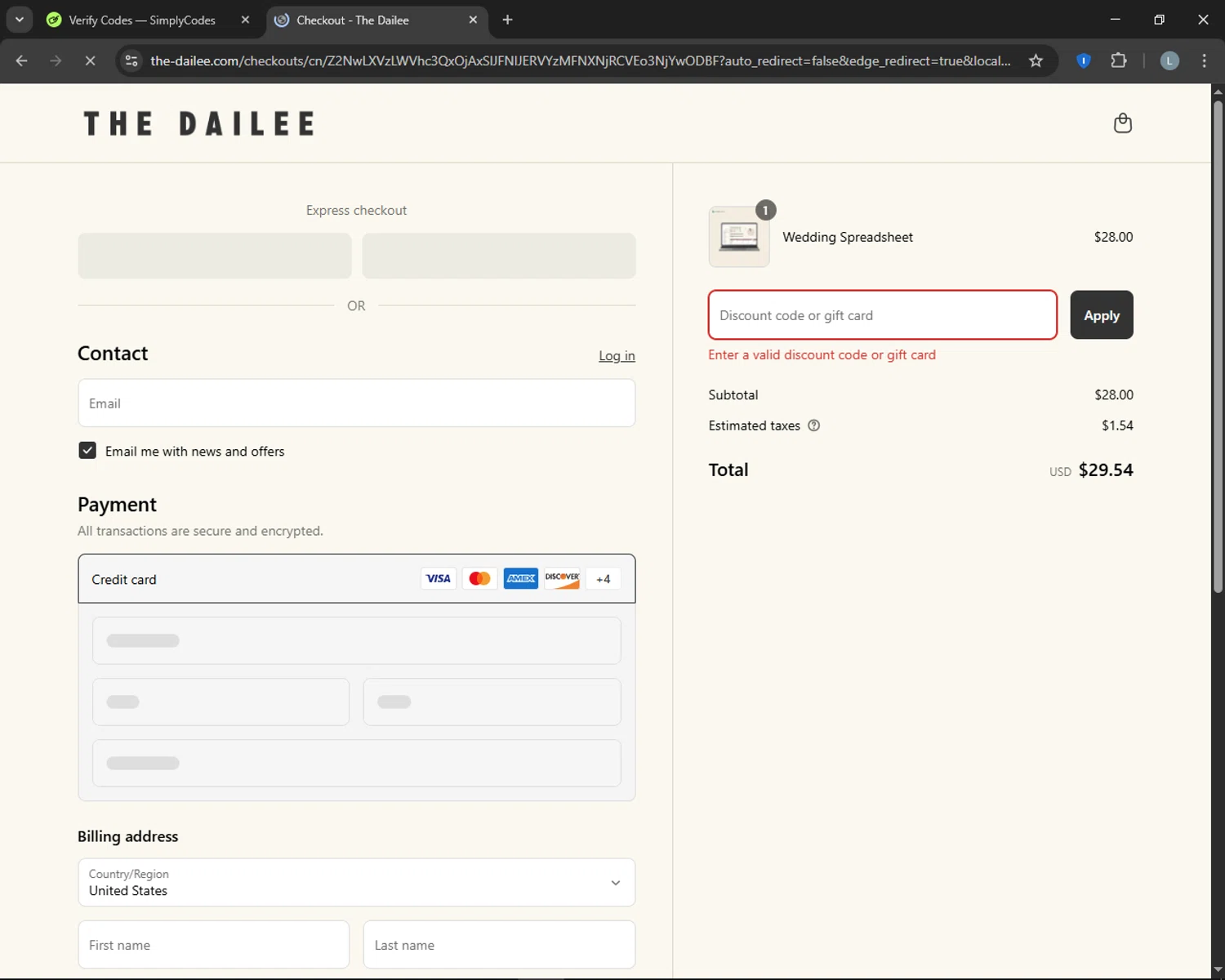Screen dimensions: 1225x980
Task: Open the Estimated taxes help icon
Action: pos(813,425)
